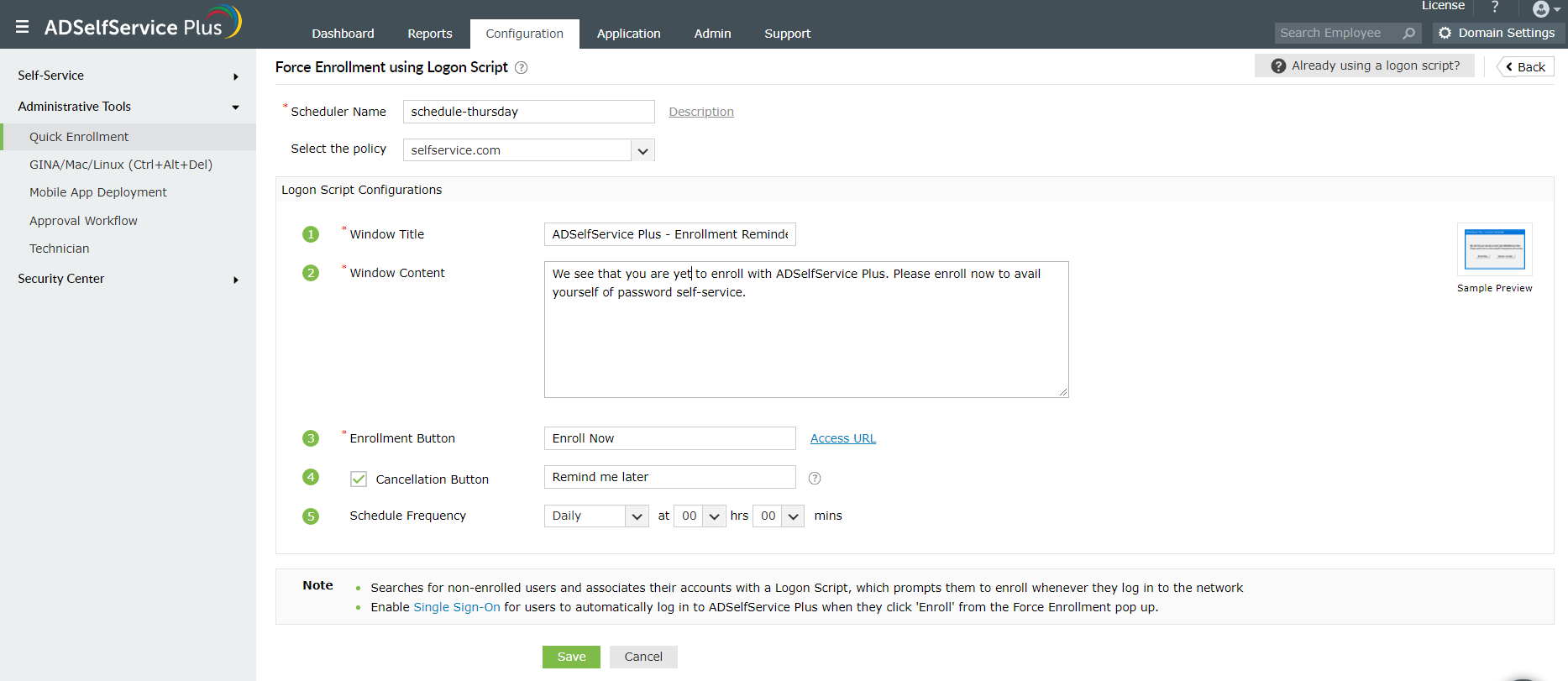This screenshot has width=1568, height=681.
Task: Go to the Admin tab
Action: pyautogui.click(x=713, y=34)
